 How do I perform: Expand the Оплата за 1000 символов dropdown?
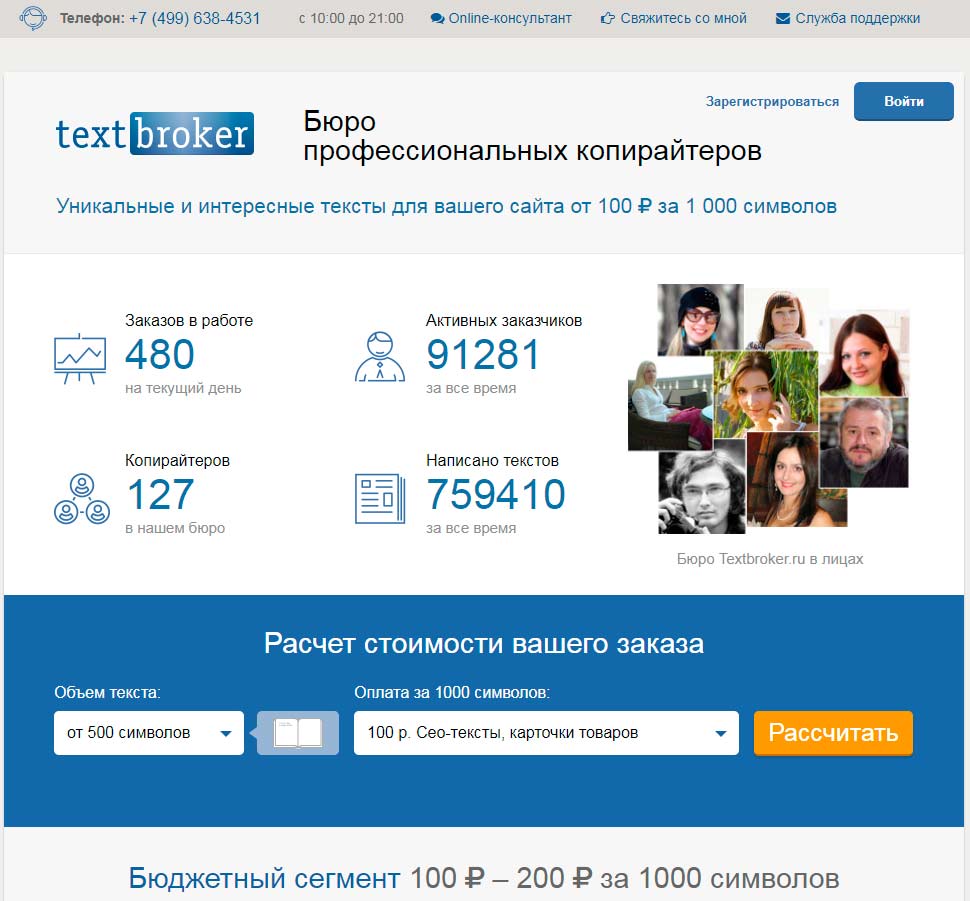pyautogui.click(x=546, y=733)
